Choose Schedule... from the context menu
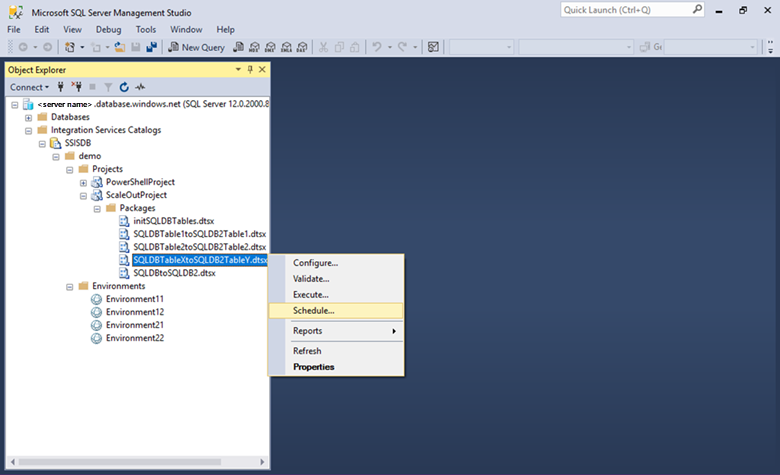The image size is (780, 475). coord(313,310)
